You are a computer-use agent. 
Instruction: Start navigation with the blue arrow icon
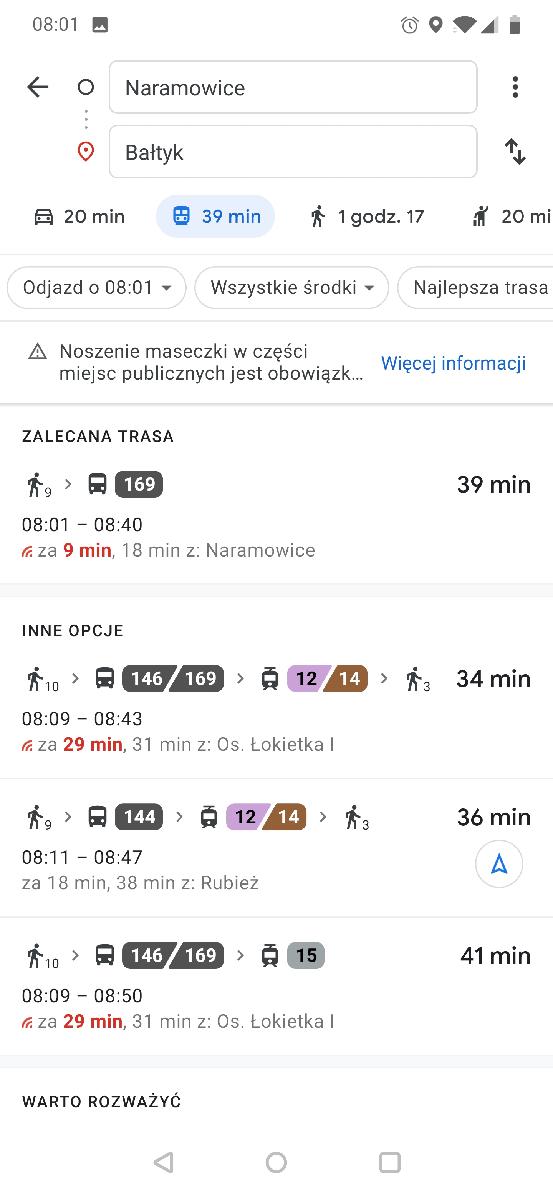[x=499, y=864]
